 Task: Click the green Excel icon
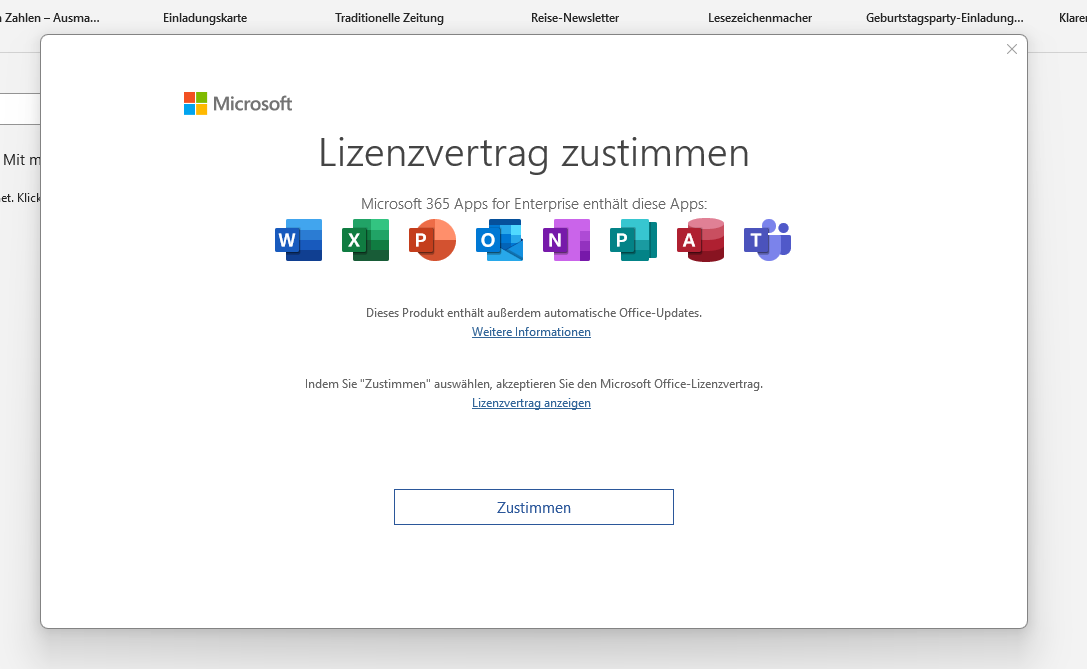(365, 240)
